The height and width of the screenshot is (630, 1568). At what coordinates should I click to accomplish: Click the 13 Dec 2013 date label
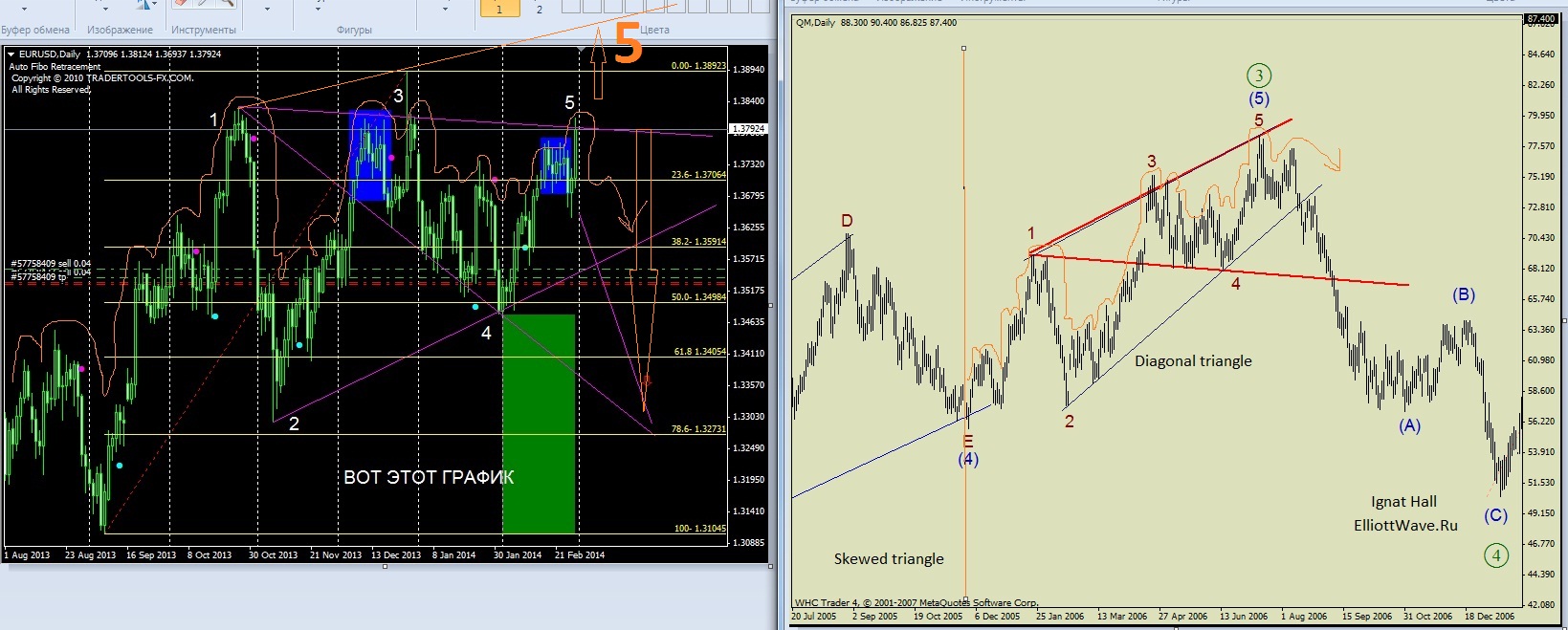click(x=396, y=554)
